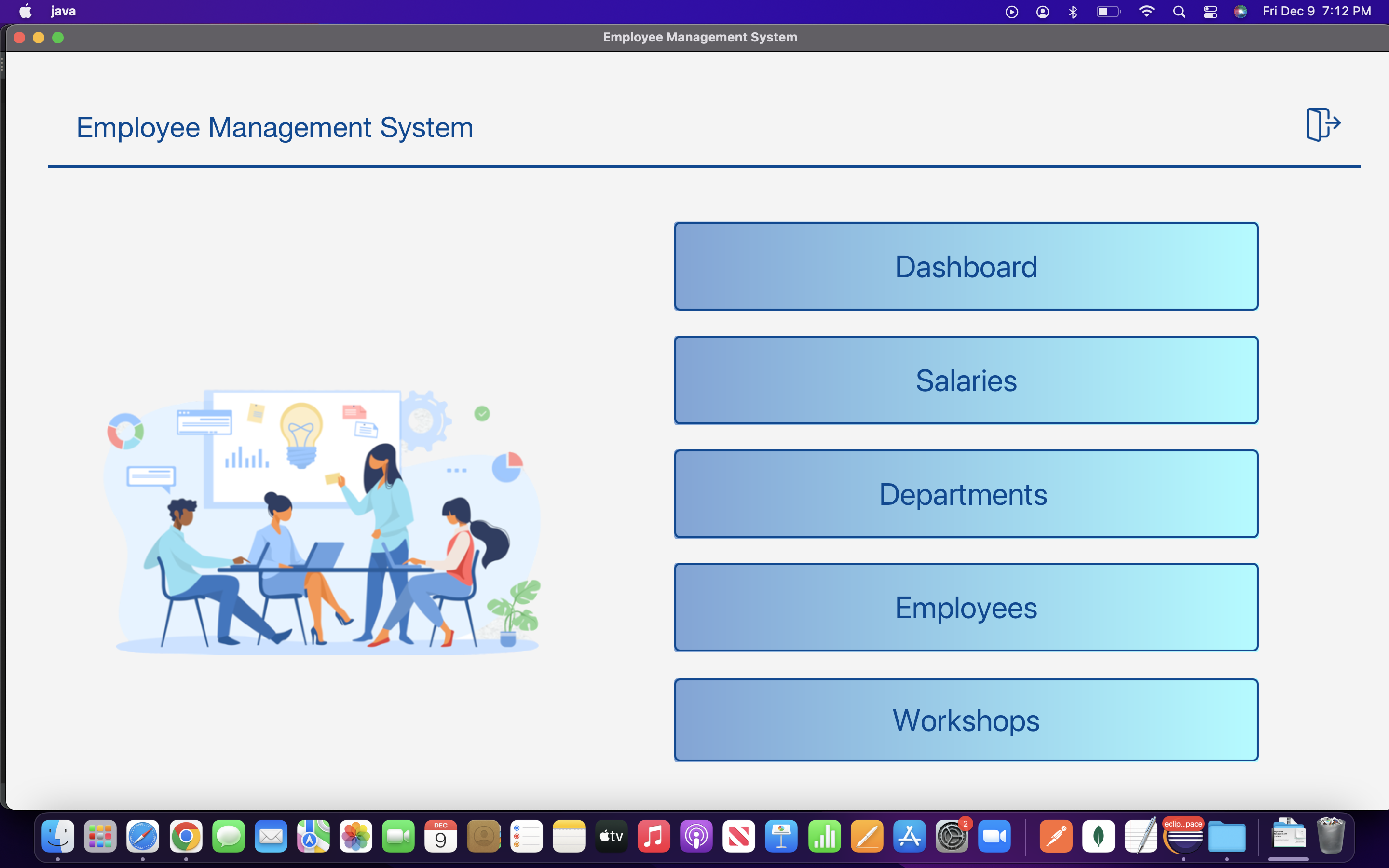
Task: Open the Apple menu
Action: pos(24,10)
